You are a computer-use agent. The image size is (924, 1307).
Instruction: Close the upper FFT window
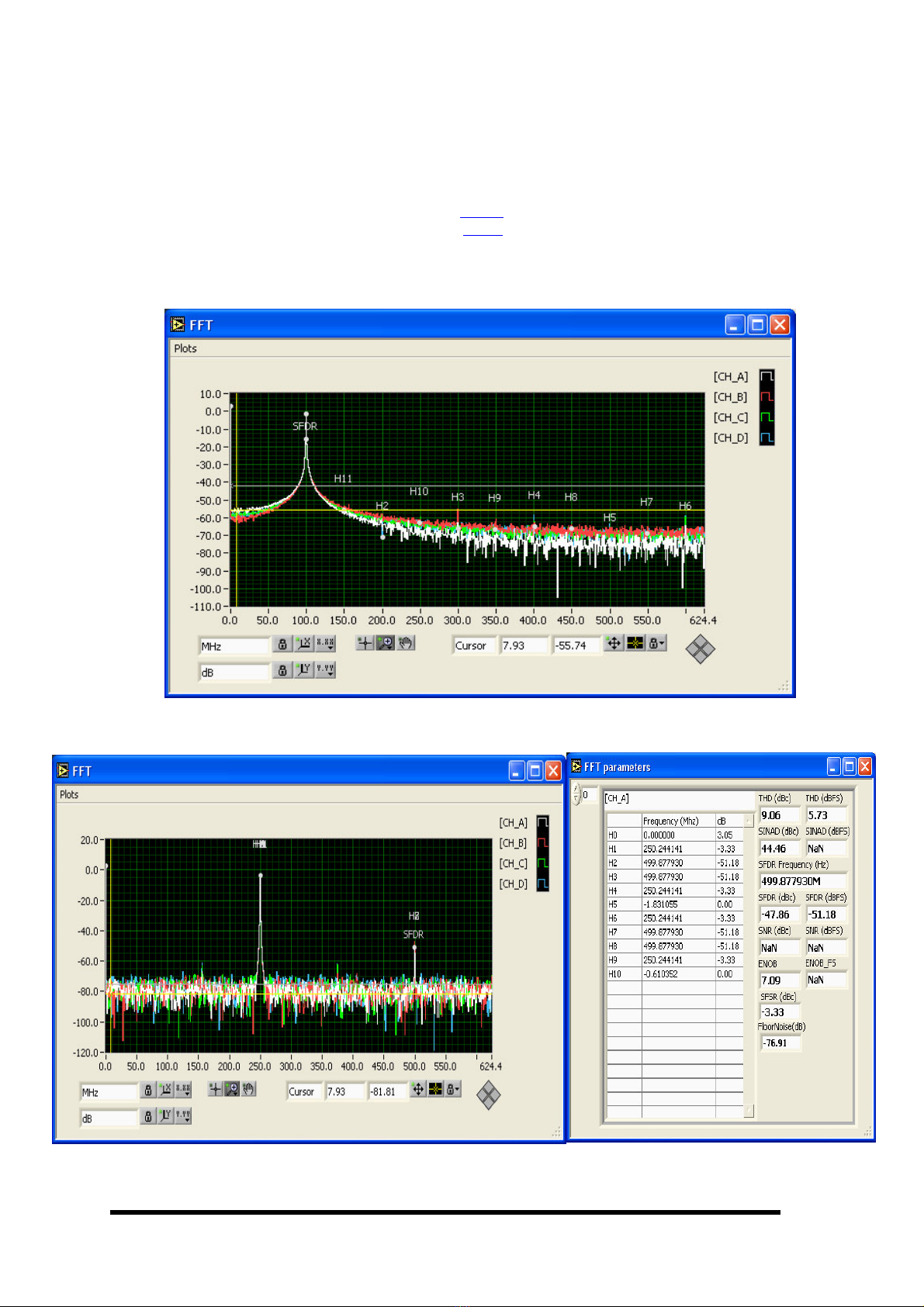pos(779,324)
